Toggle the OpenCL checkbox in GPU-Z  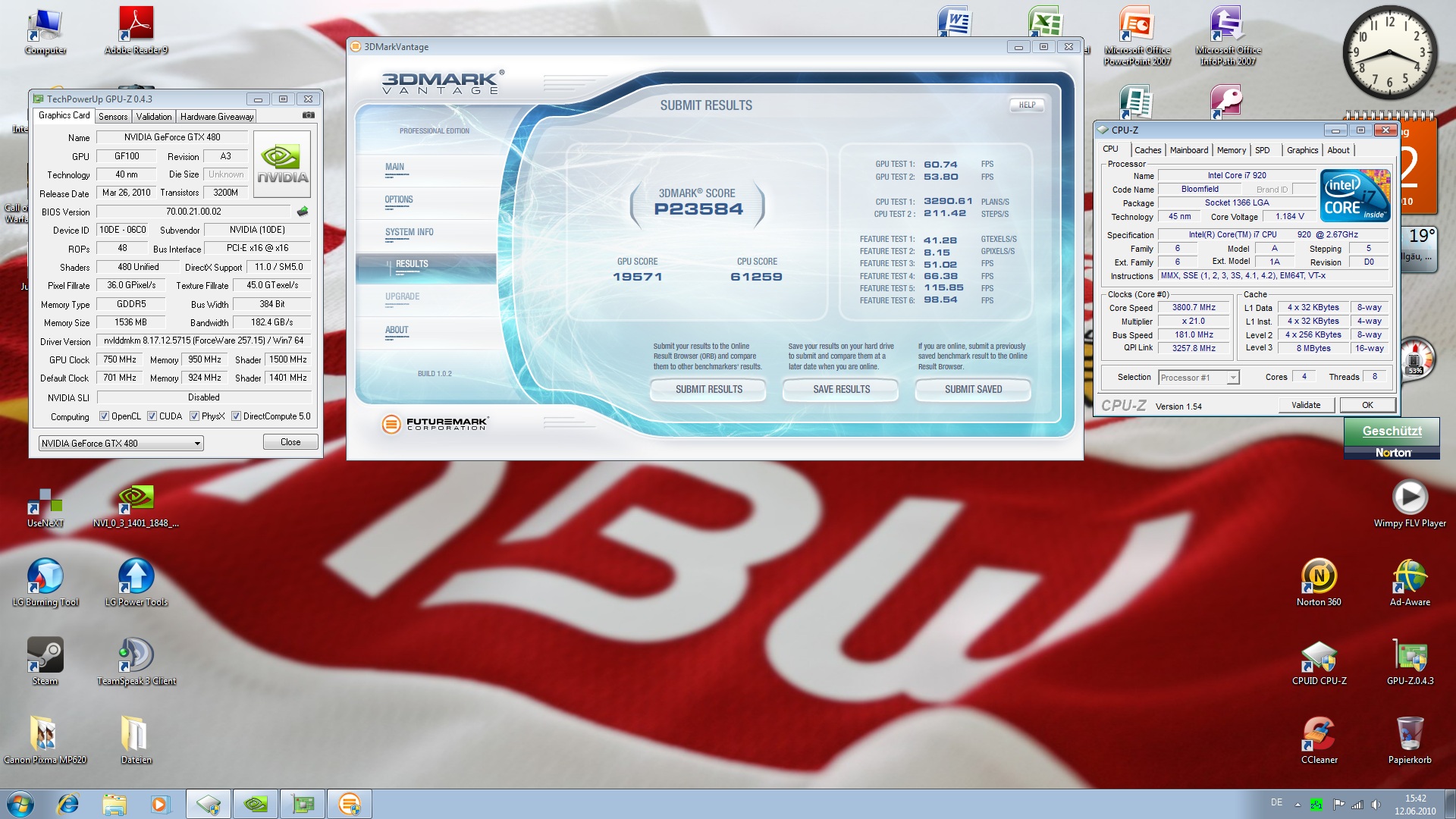pyautogui.click(x=104, y=416)
